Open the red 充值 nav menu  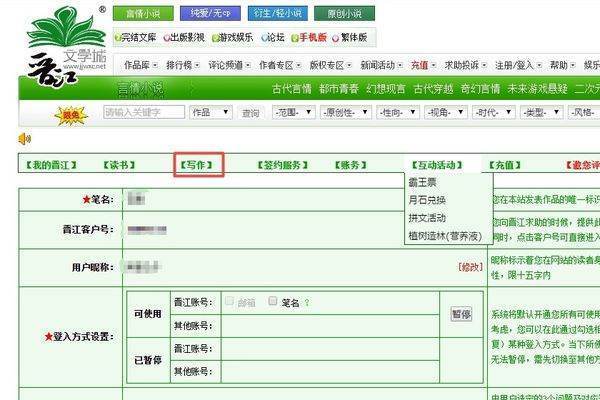pyautogui.click(x=423, y=65)
